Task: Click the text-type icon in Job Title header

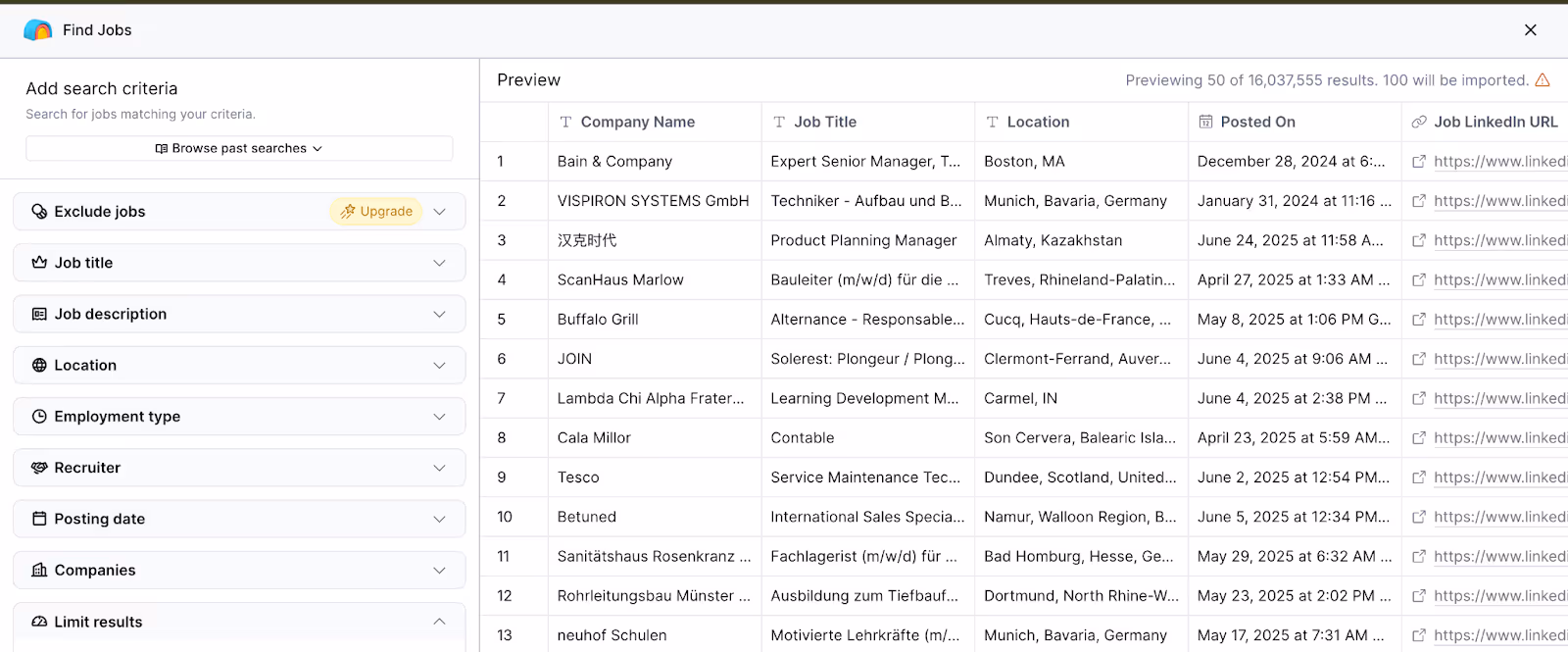Action: point(779,122)
